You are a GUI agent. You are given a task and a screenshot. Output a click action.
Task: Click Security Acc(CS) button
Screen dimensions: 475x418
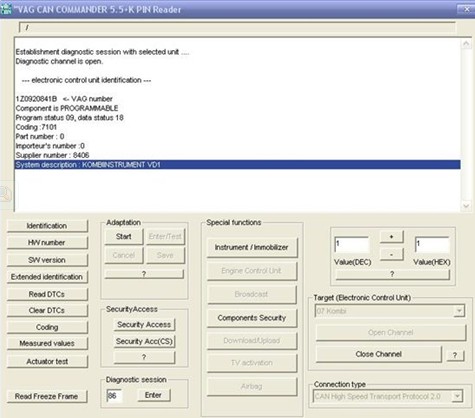[x=144, y=341]
